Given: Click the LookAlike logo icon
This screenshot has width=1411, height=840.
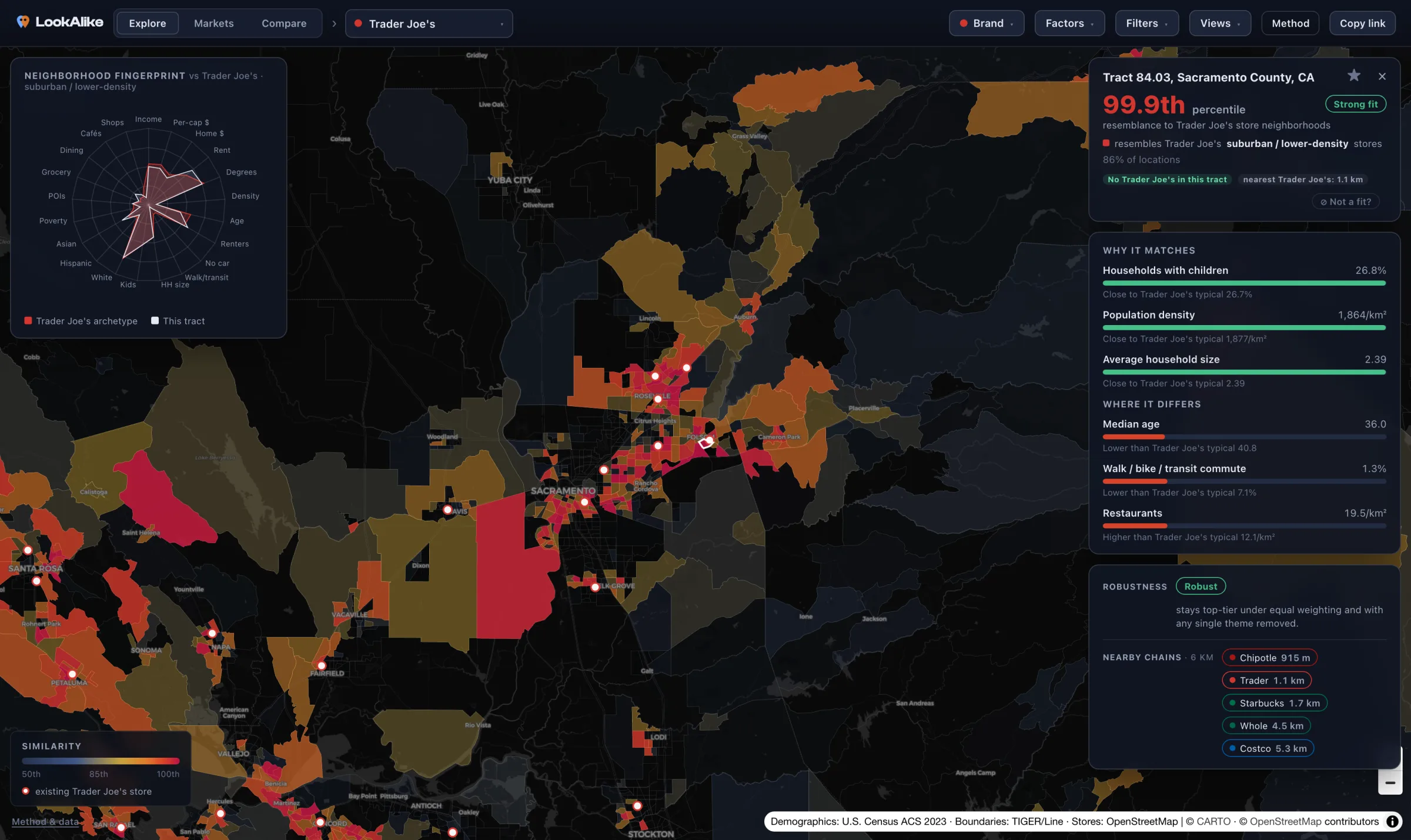Looking at the screenshot, I should pyautogui.click(x=23, y=22).
